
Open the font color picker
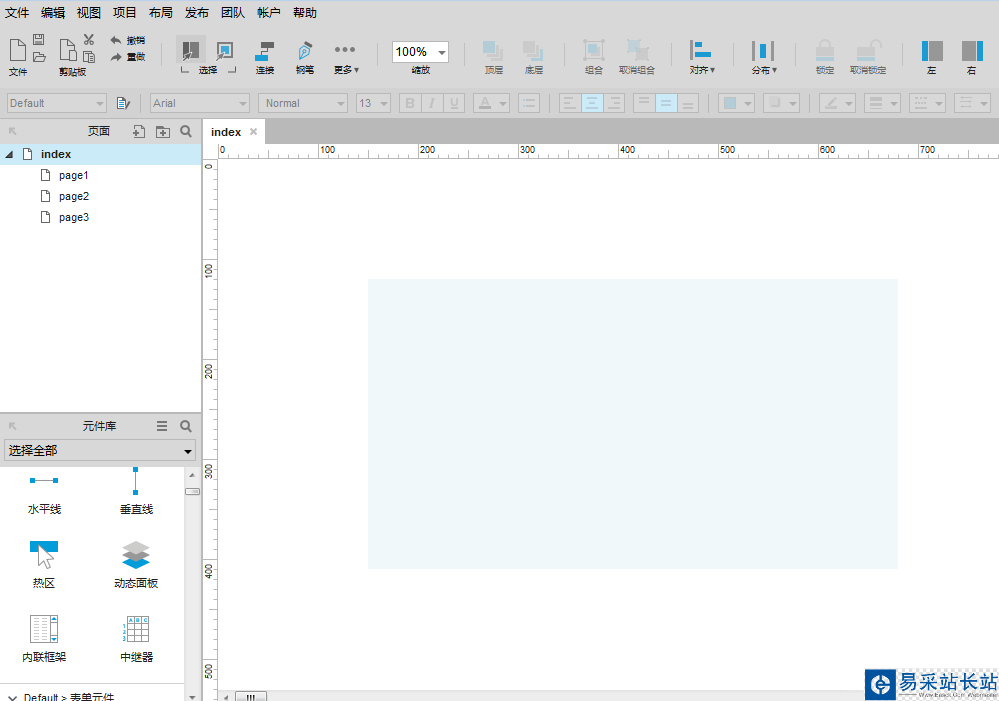point(491,103)
